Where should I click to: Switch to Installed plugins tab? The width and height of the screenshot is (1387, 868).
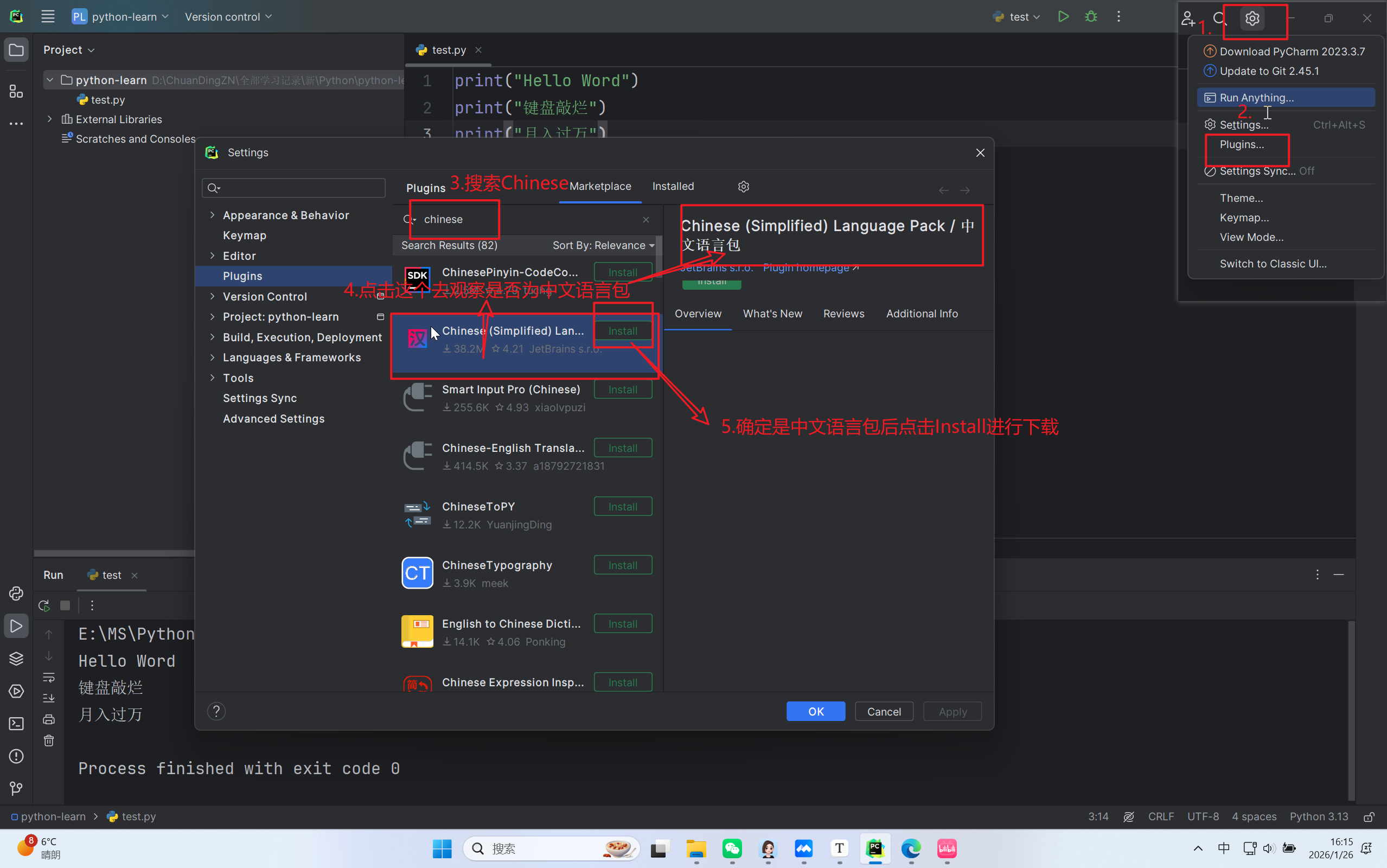[x=673, y=187]
